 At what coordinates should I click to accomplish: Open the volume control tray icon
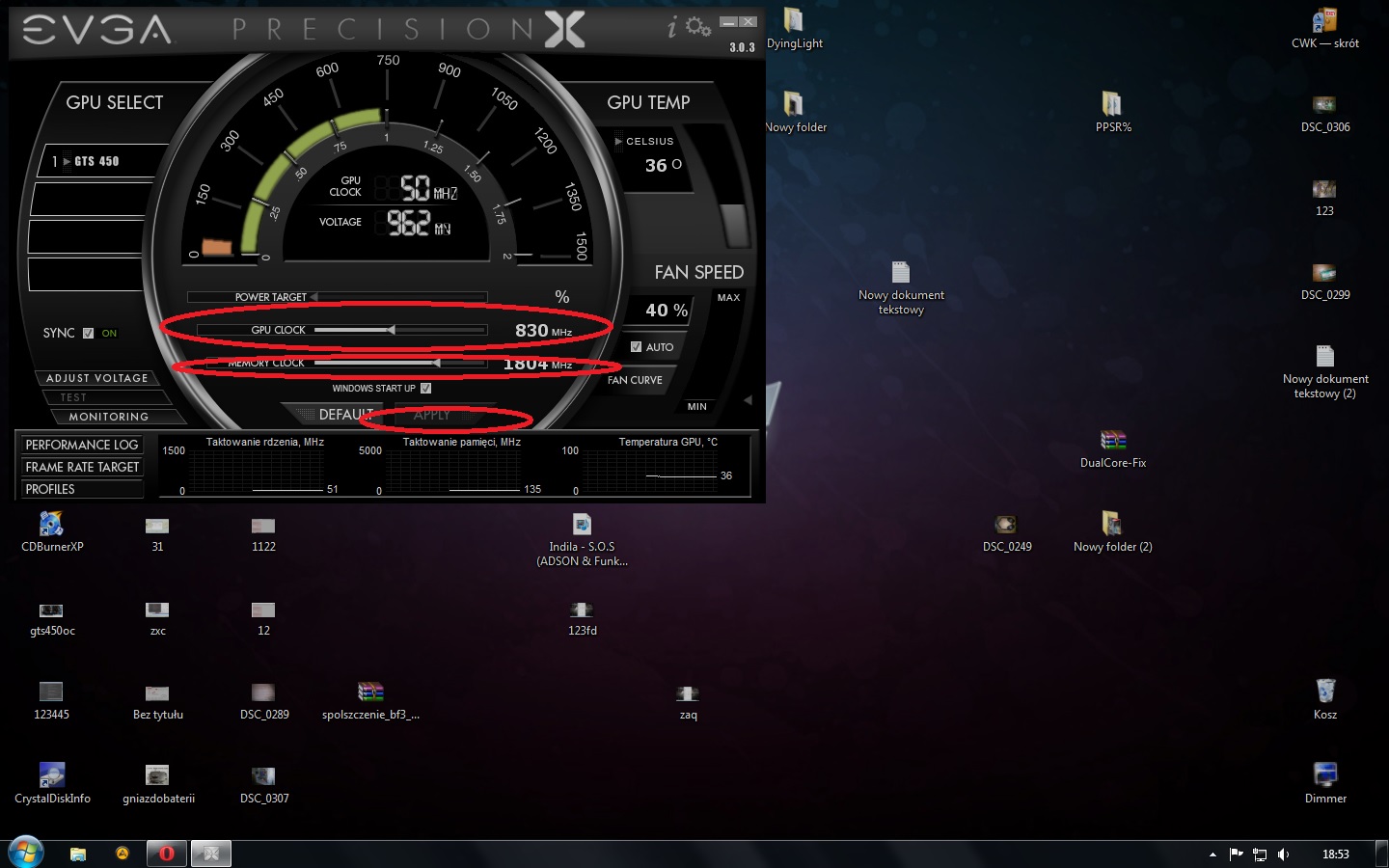1283,854
